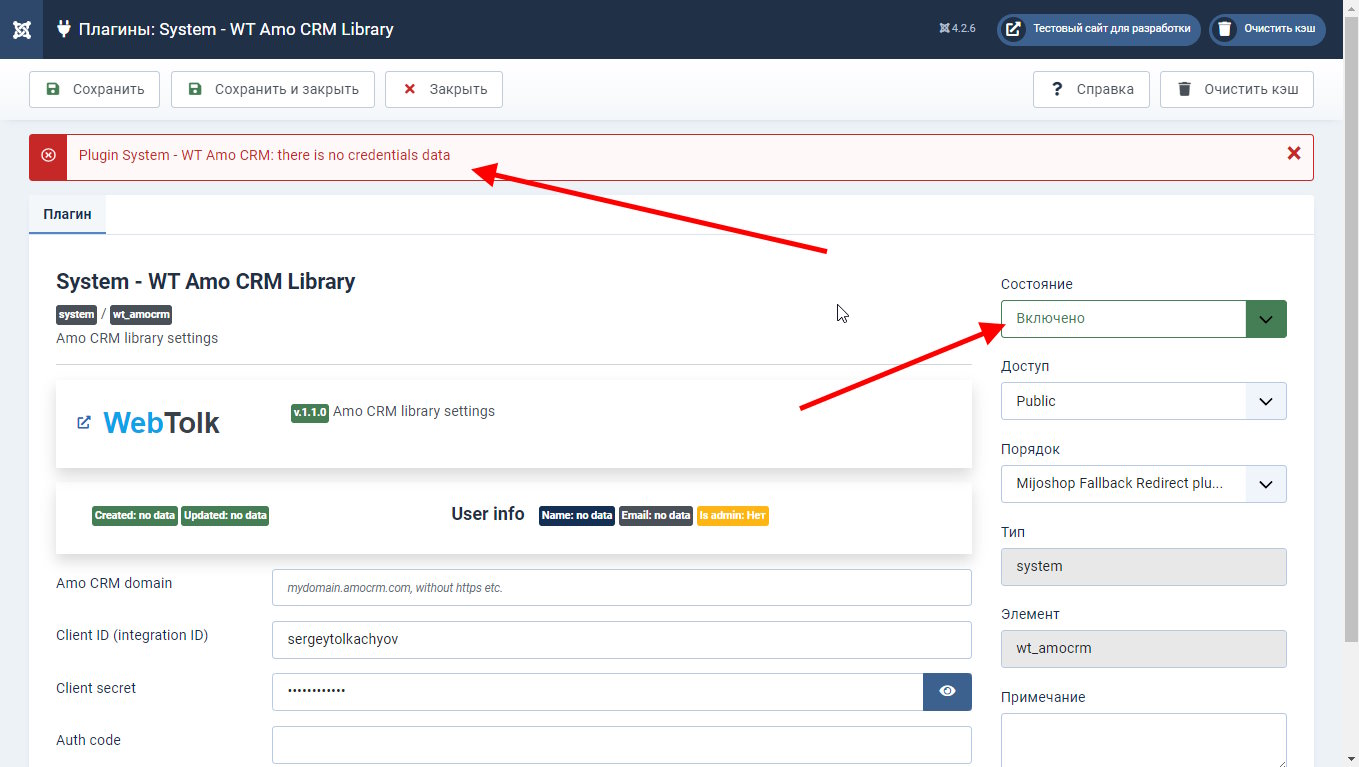1359x767 pixels.
Task: Focus the Client secret password field
Action: [x=597, y=692]
